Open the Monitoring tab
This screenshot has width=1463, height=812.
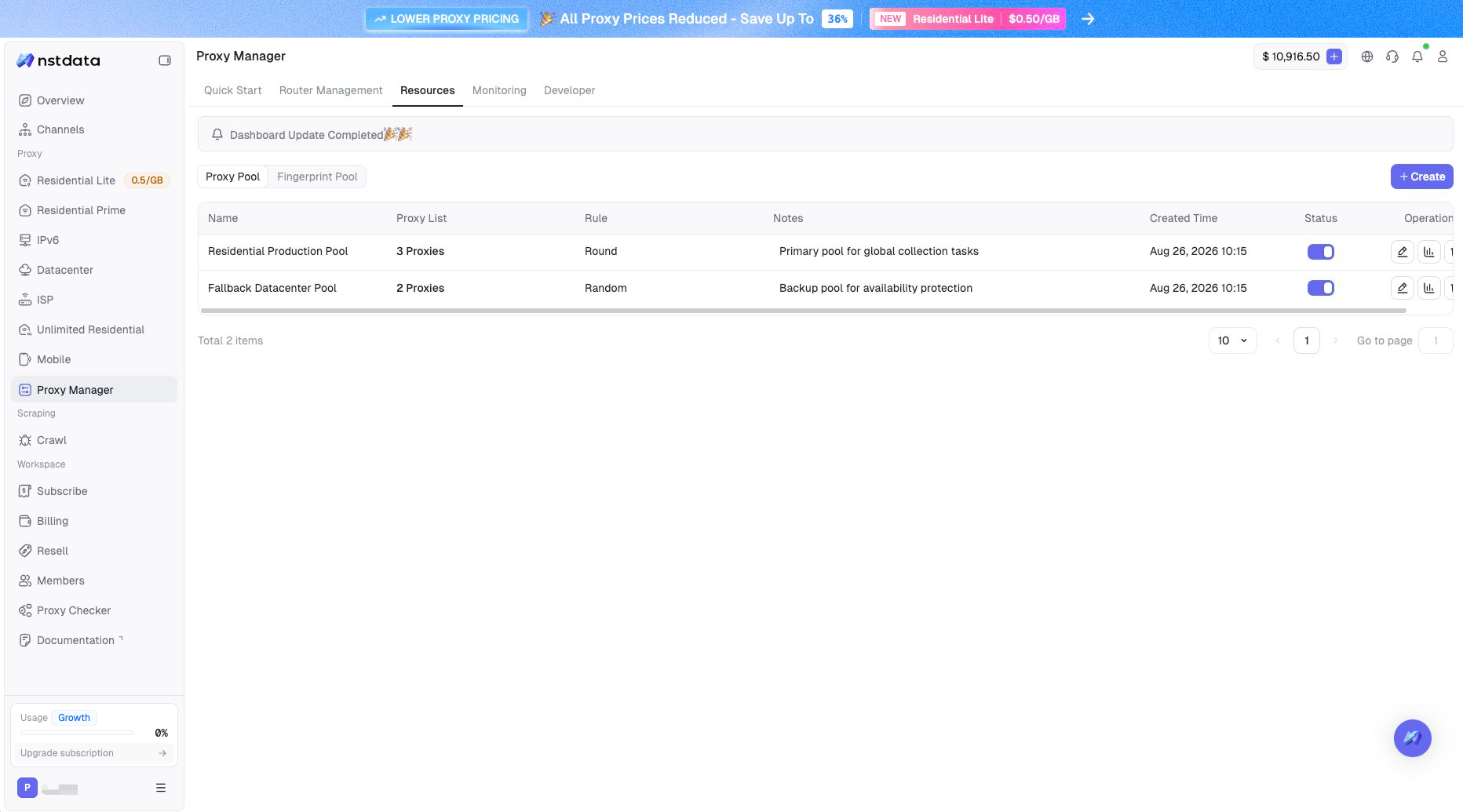coord(499,90)
